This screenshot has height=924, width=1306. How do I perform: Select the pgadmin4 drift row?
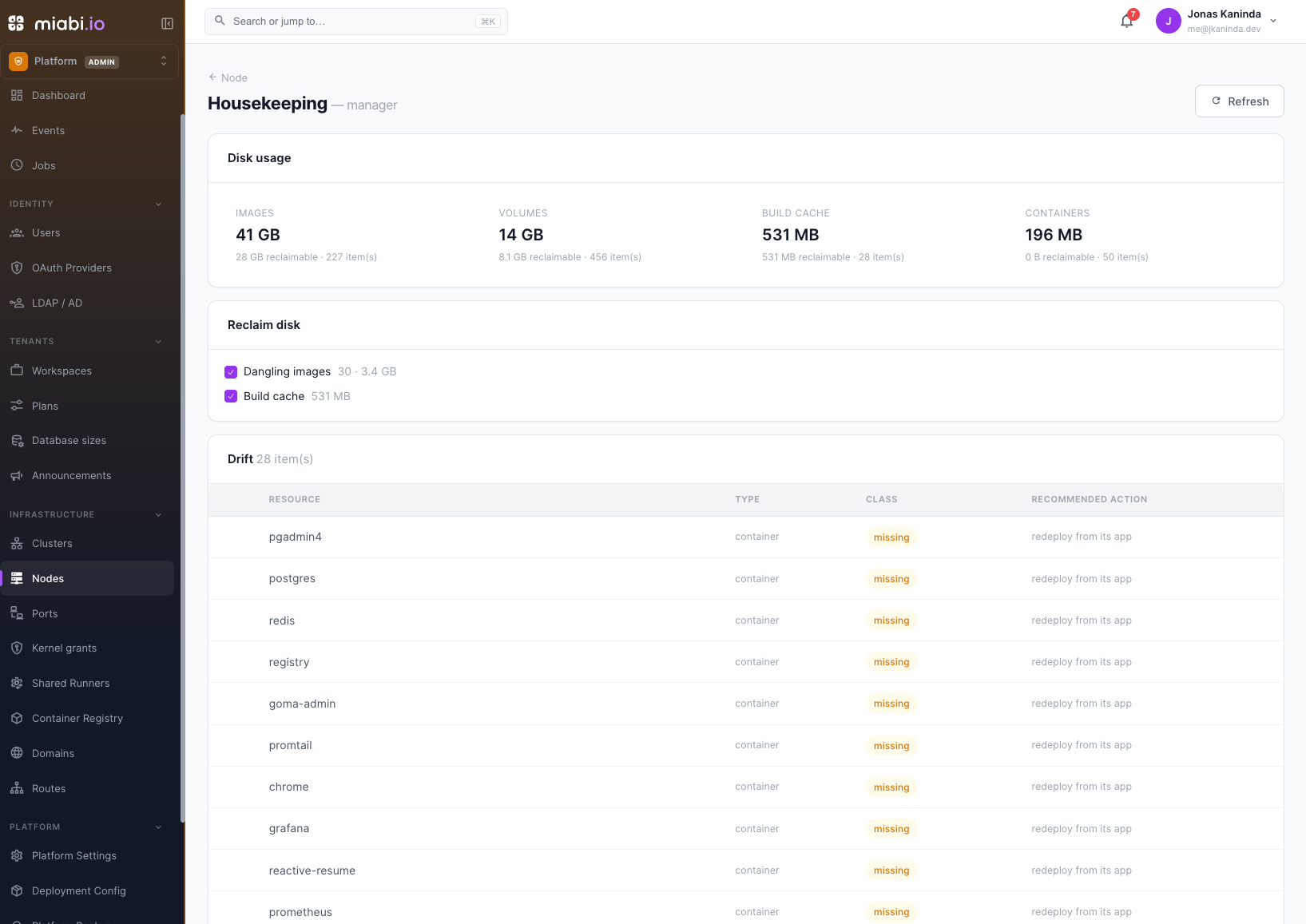pyautogui.click(x=746, y=537)
